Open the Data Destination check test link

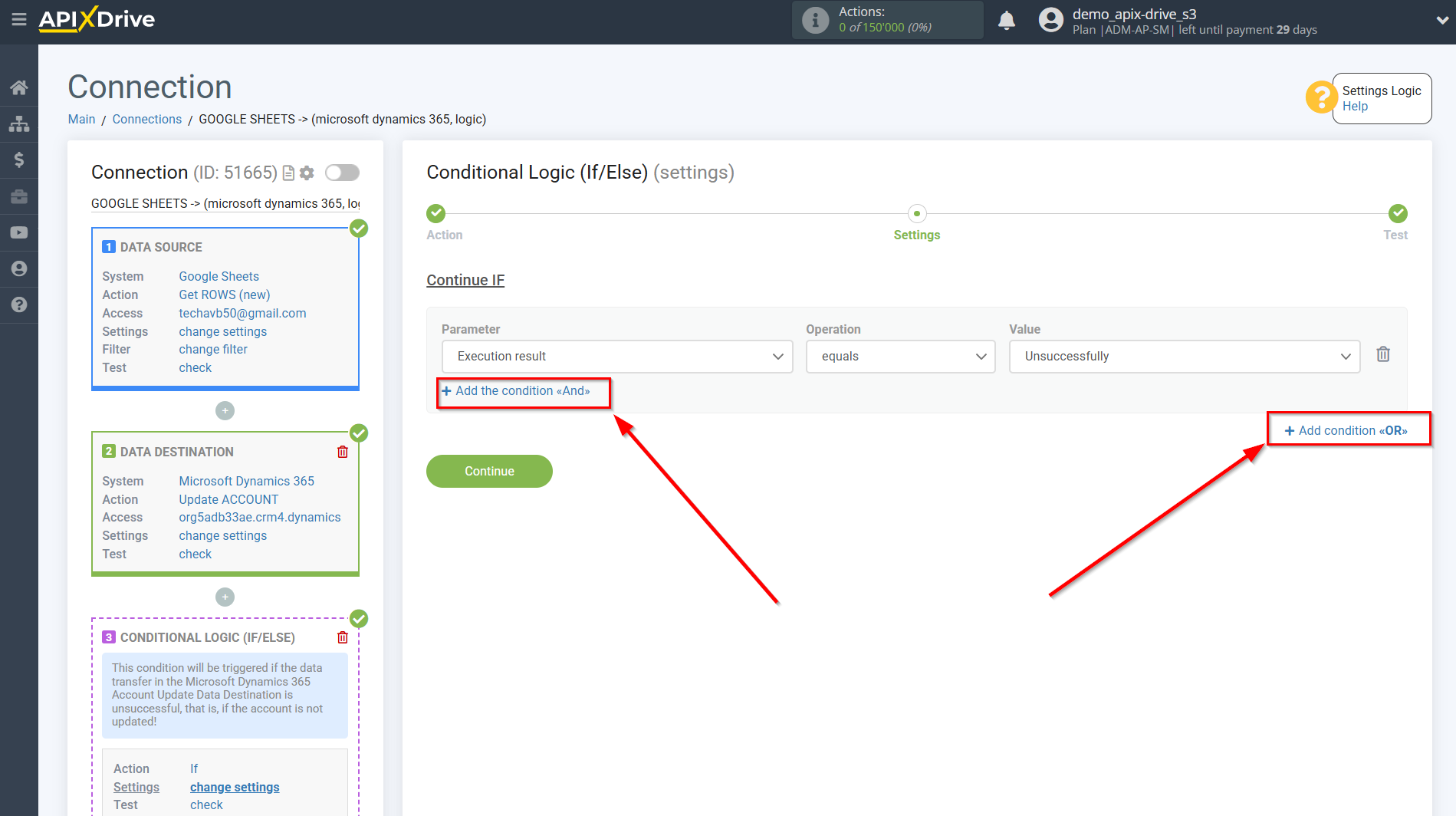coord(196,554)
